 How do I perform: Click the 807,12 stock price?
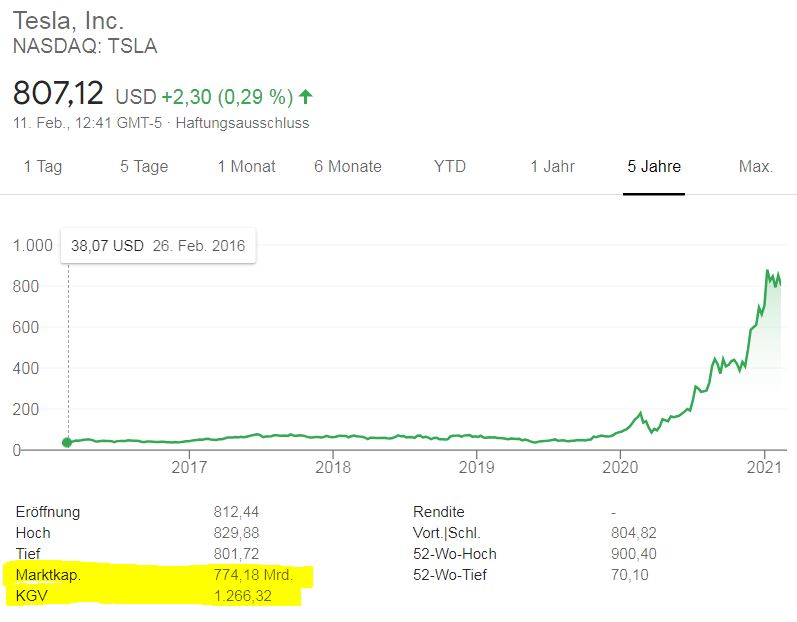pos(58,94)
